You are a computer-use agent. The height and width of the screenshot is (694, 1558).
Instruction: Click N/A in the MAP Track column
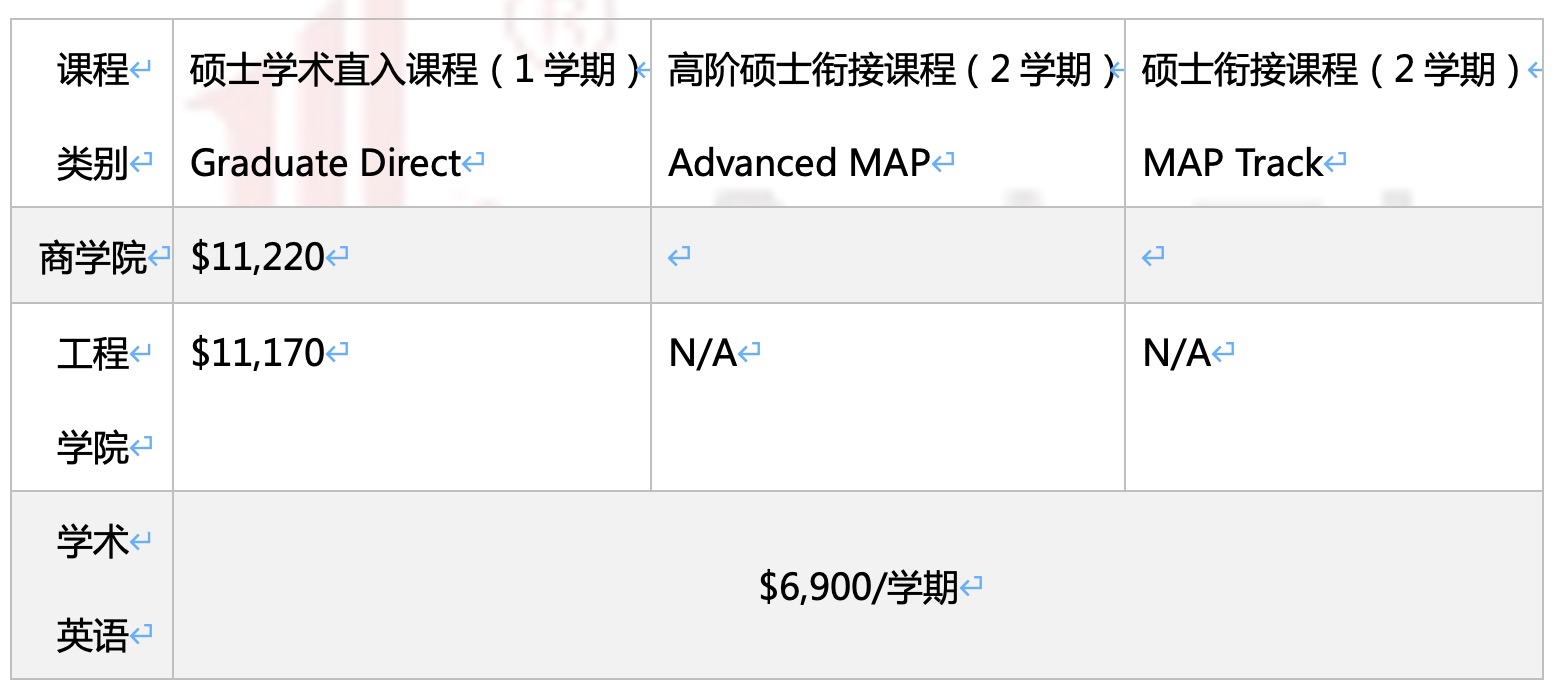(x=1176, y=353)
